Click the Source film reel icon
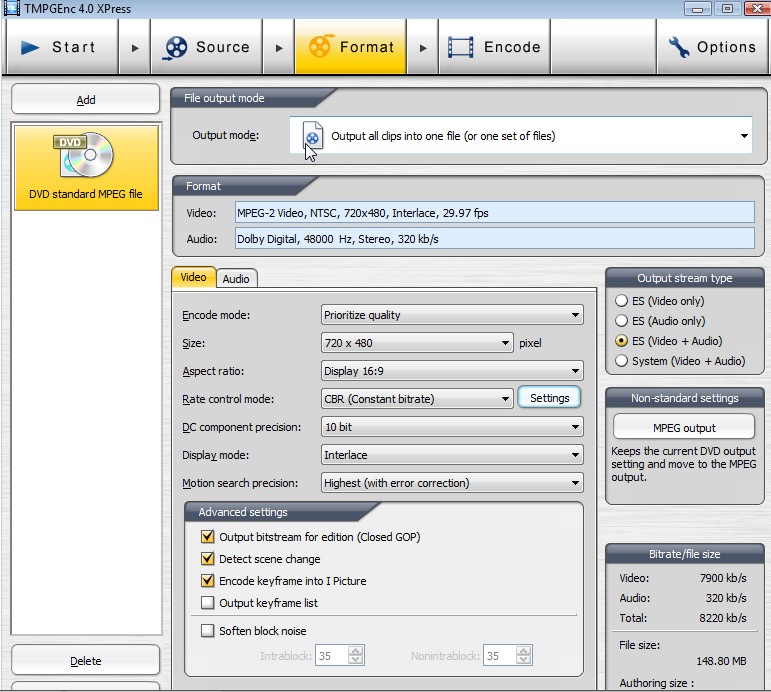This screenshot has height=692, width=771. point(176,47)
